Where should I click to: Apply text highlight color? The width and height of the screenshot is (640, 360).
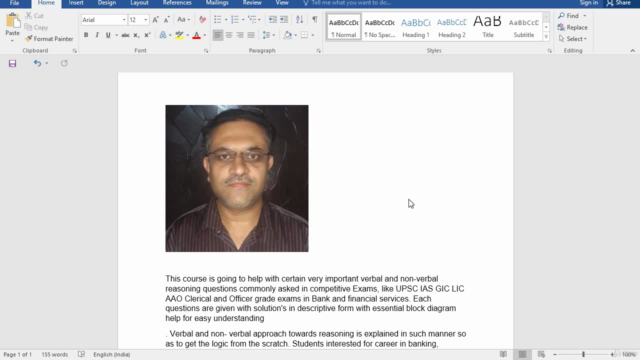[179, 35]
